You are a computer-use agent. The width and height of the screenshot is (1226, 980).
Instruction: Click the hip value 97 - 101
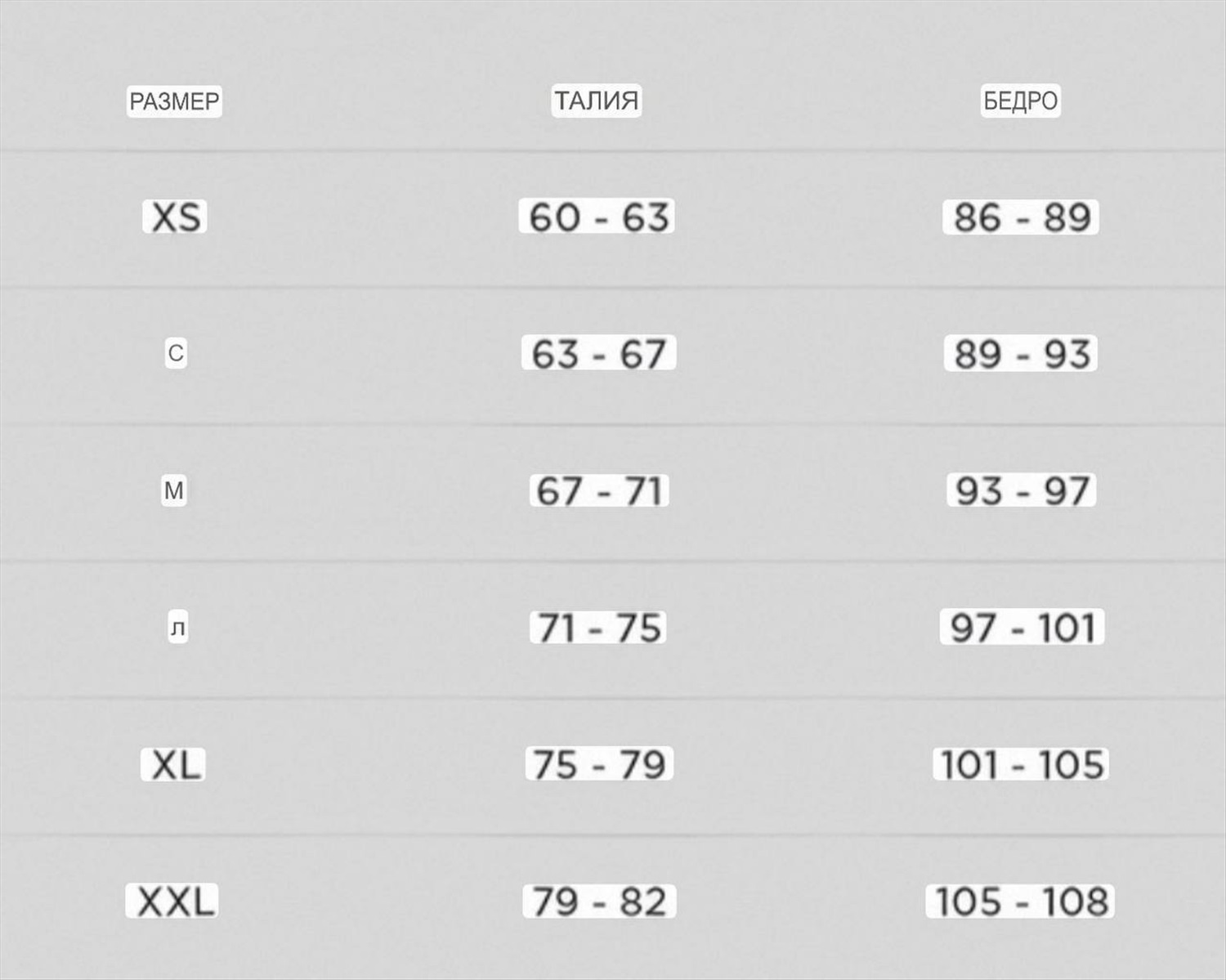pyautogui.click(x=1022, y=628)
